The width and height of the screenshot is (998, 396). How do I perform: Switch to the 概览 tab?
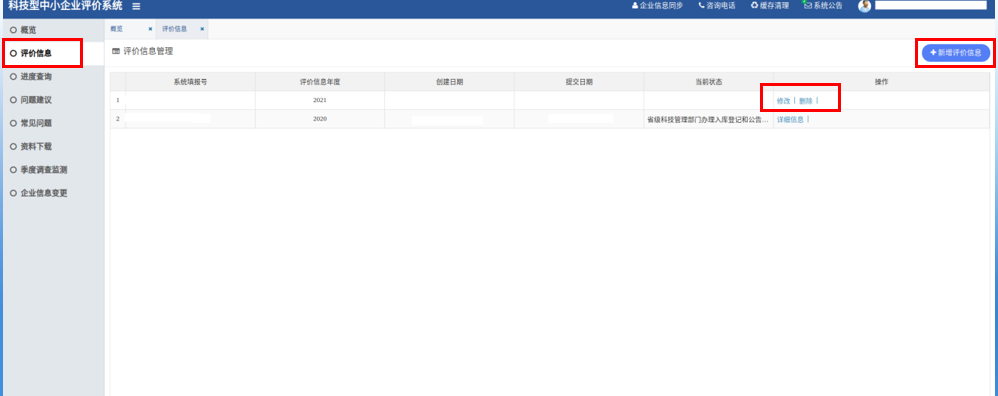(116, 29)
